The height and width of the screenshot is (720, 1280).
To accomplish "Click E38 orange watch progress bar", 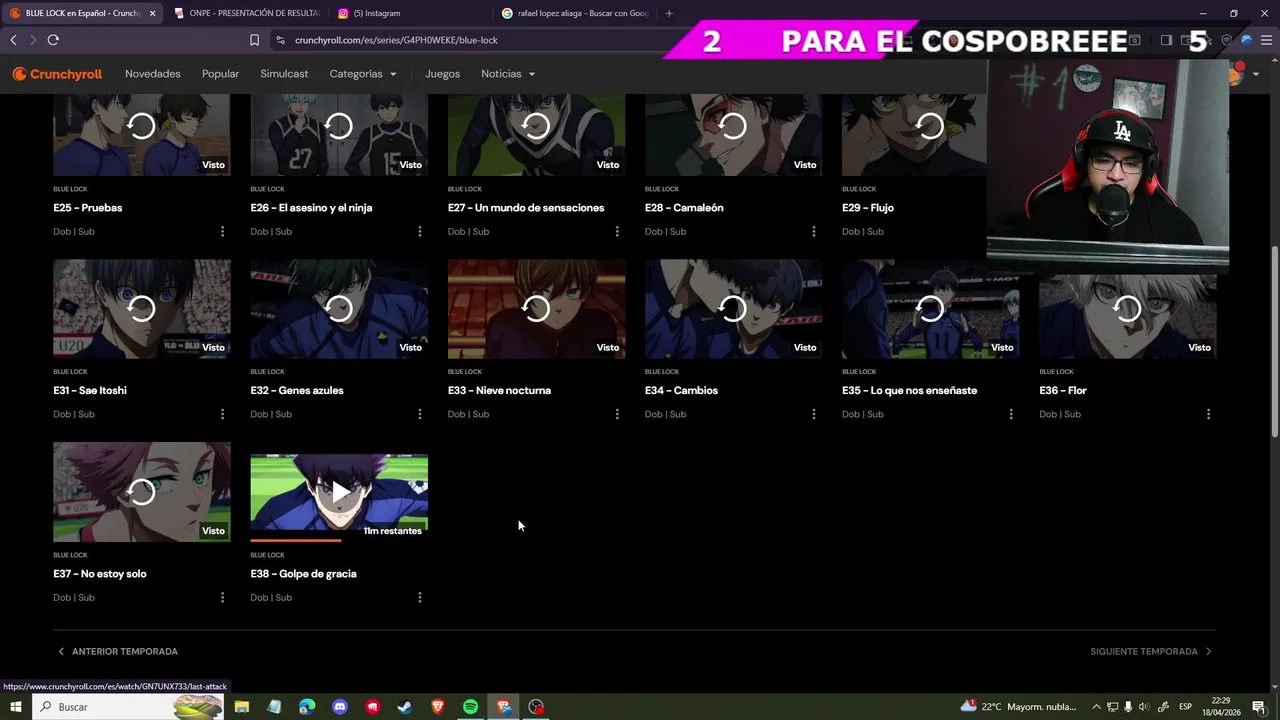I will click(295, 541).
